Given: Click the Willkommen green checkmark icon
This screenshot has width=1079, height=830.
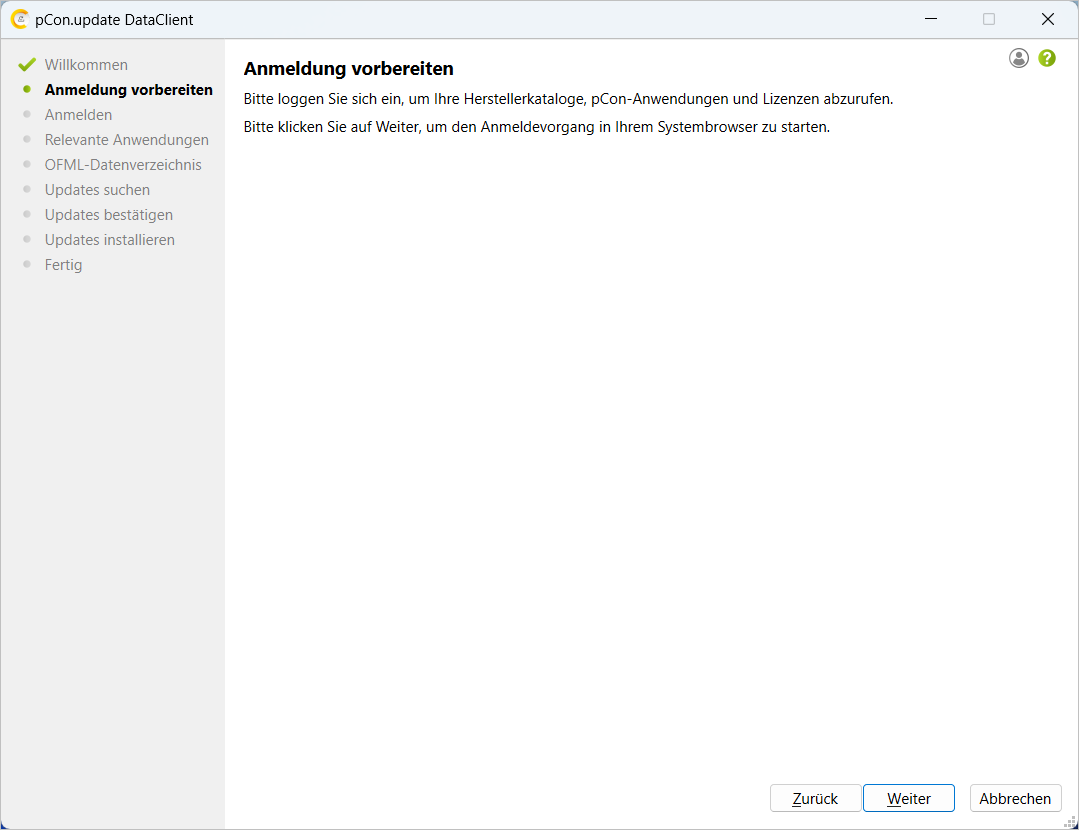Looking at the screenshot, I should (27, 65).
